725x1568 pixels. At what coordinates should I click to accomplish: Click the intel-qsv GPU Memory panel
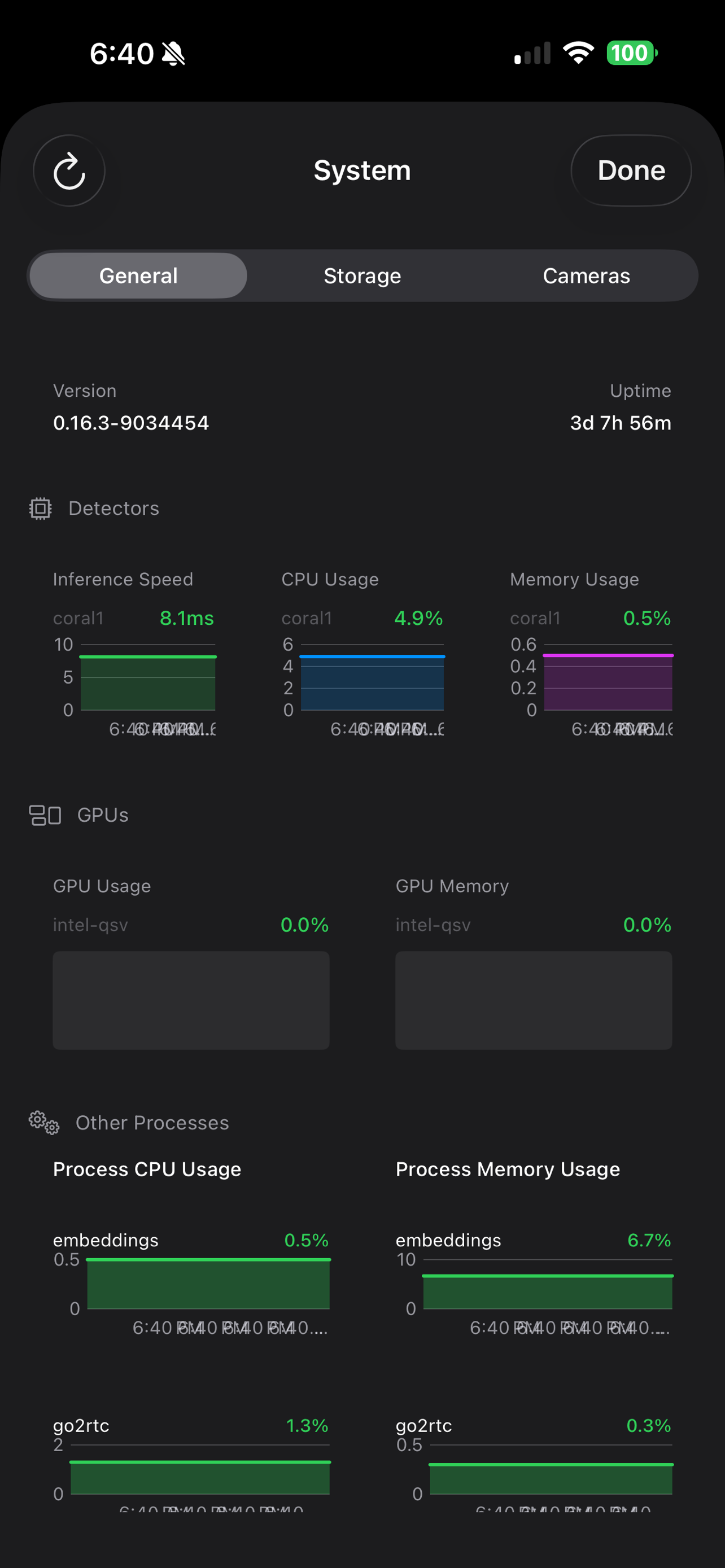tap(534, 1000)
